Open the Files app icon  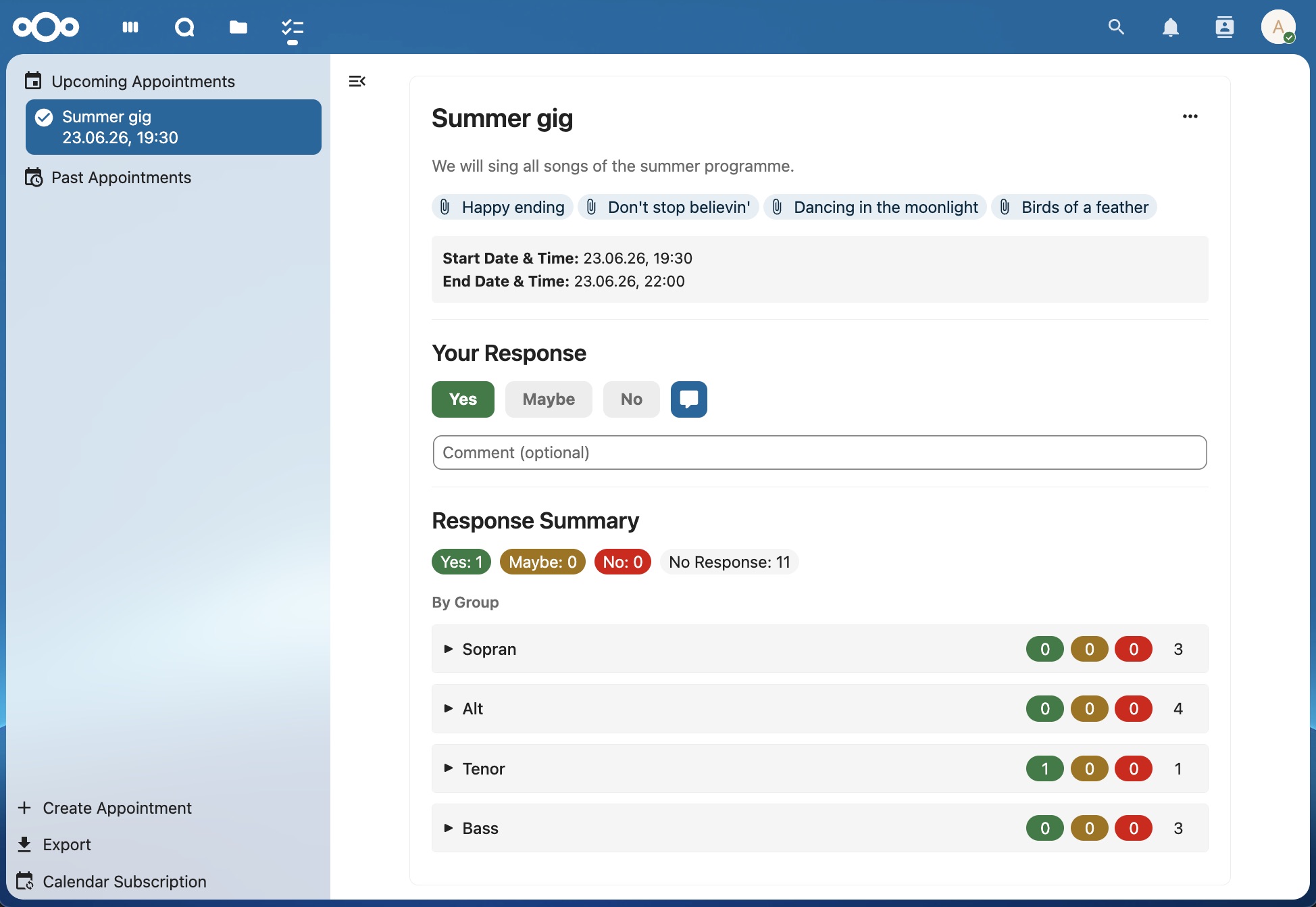(x=238, y=27)
